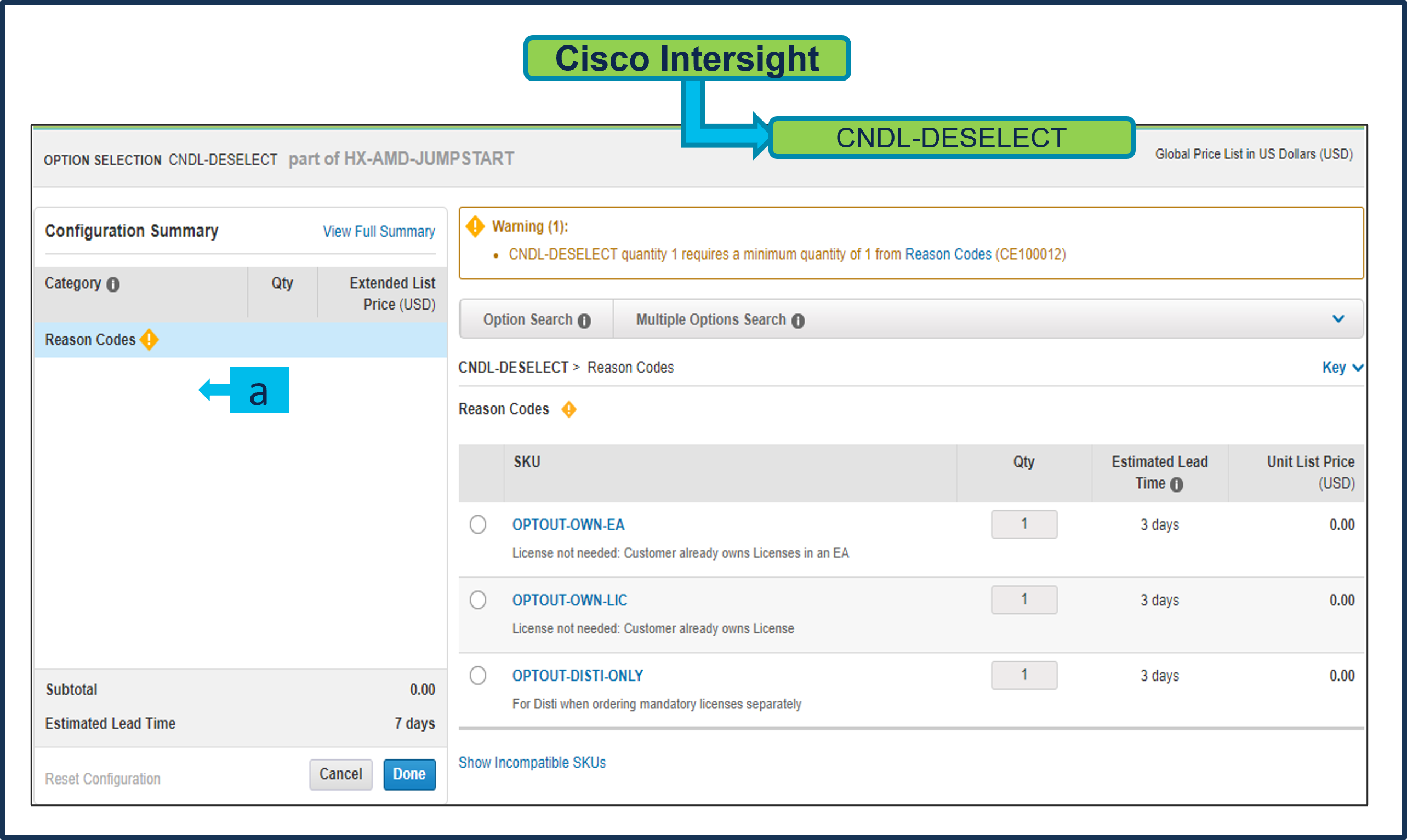Click the warning diamond in Configuration Summary row
The image size is (1407, 840).
[x=149, y=340]
